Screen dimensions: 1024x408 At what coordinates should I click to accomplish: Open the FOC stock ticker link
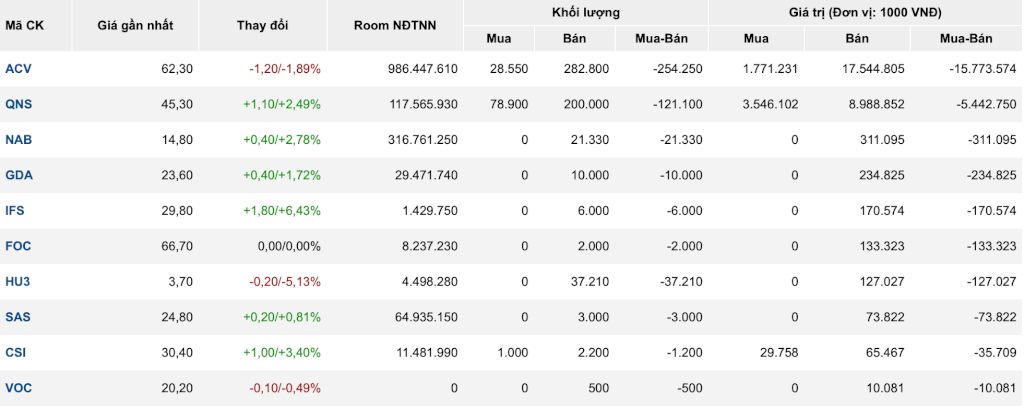(x=18, y=246)
